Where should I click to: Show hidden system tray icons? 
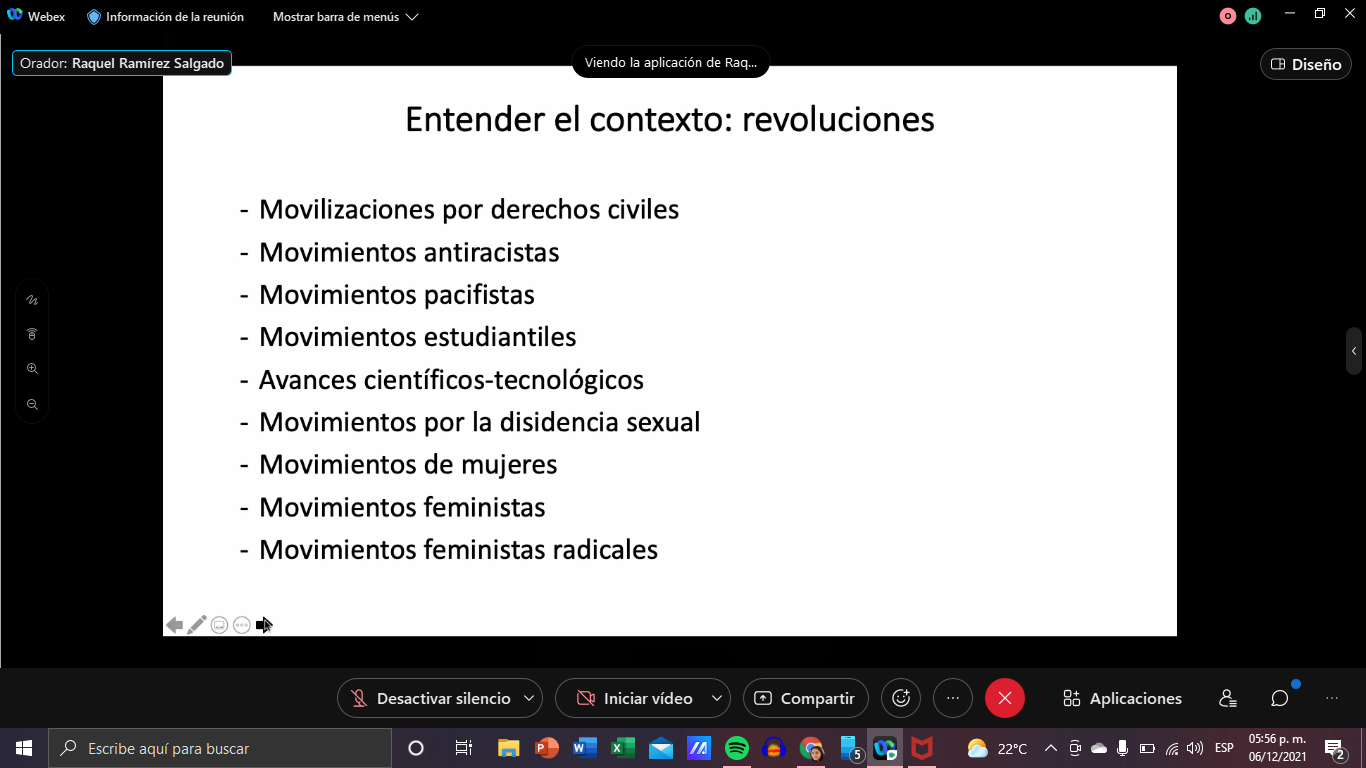[x=1051, y=748]
